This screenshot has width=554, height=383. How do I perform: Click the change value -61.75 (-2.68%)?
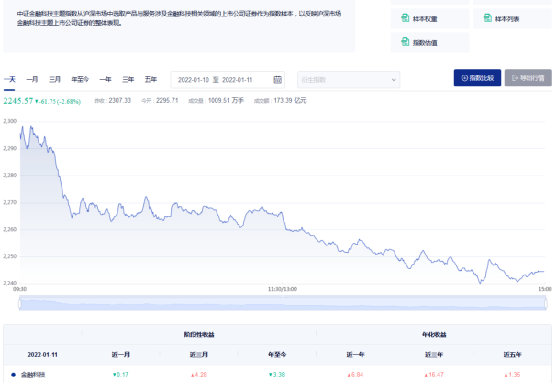58,102
